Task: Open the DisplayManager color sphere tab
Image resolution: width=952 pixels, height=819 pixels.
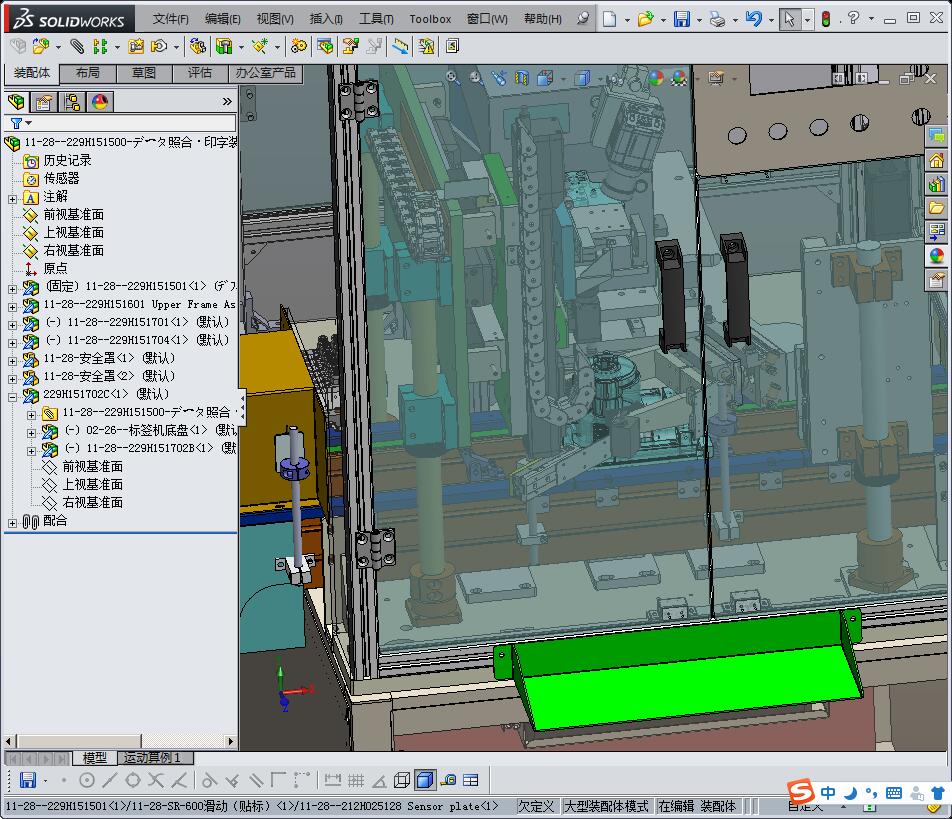Action: (x=100, y=101)
